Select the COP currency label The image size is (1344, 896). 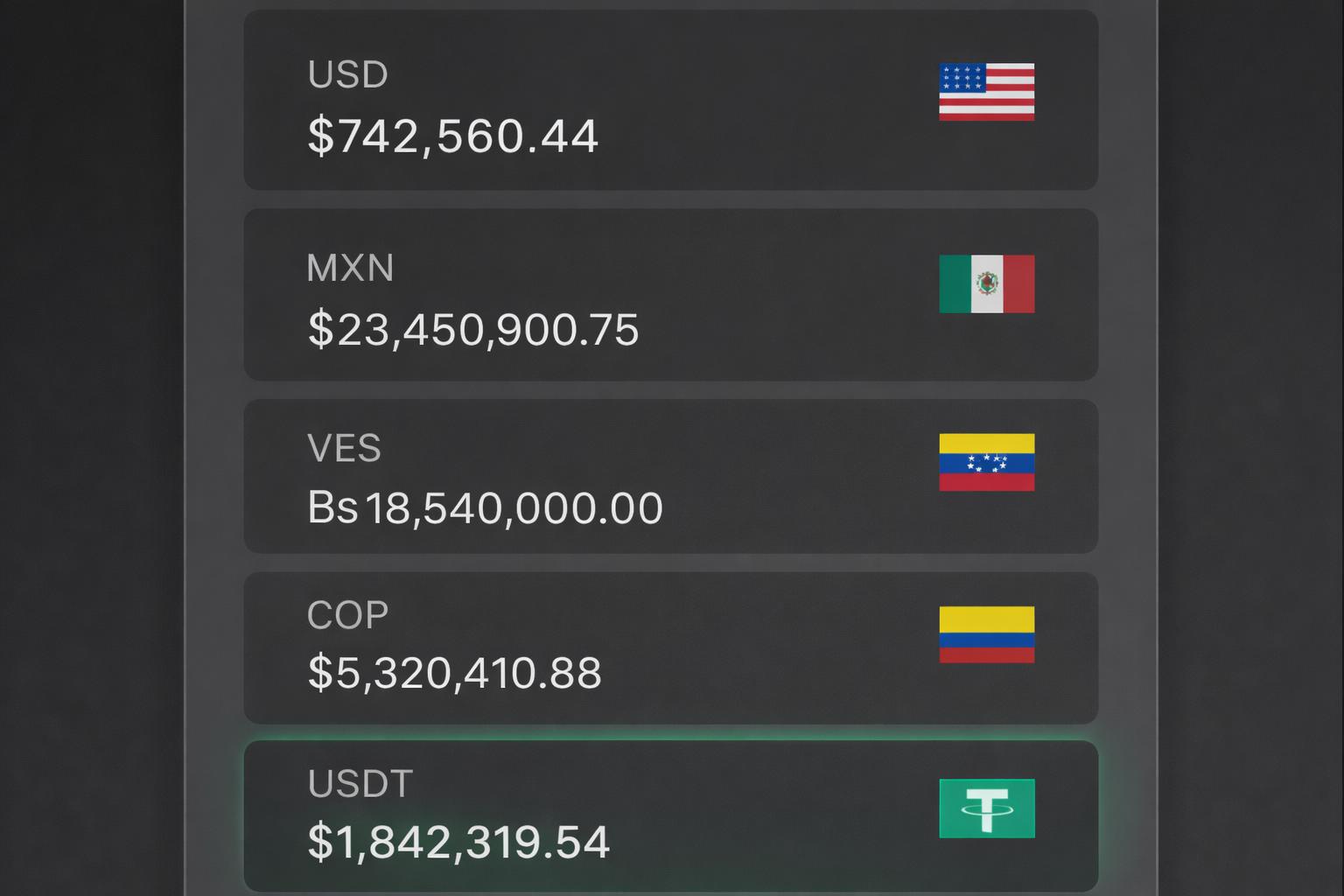346,614
